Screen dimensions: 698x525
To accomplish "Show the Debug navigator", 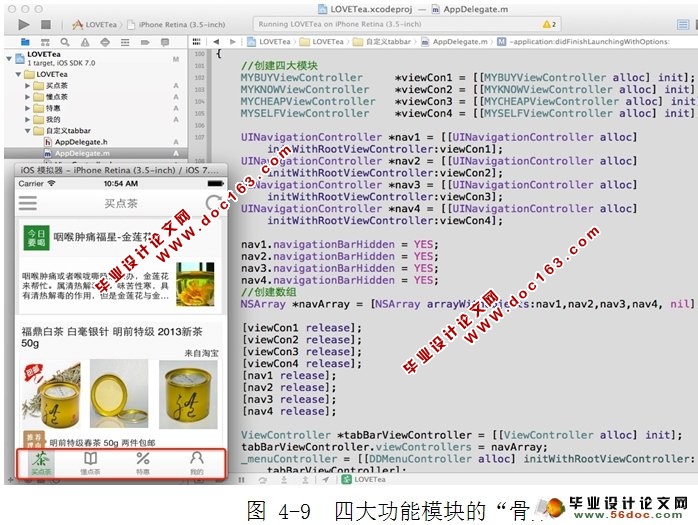I will pyautogui.click(x=125, y=42).
